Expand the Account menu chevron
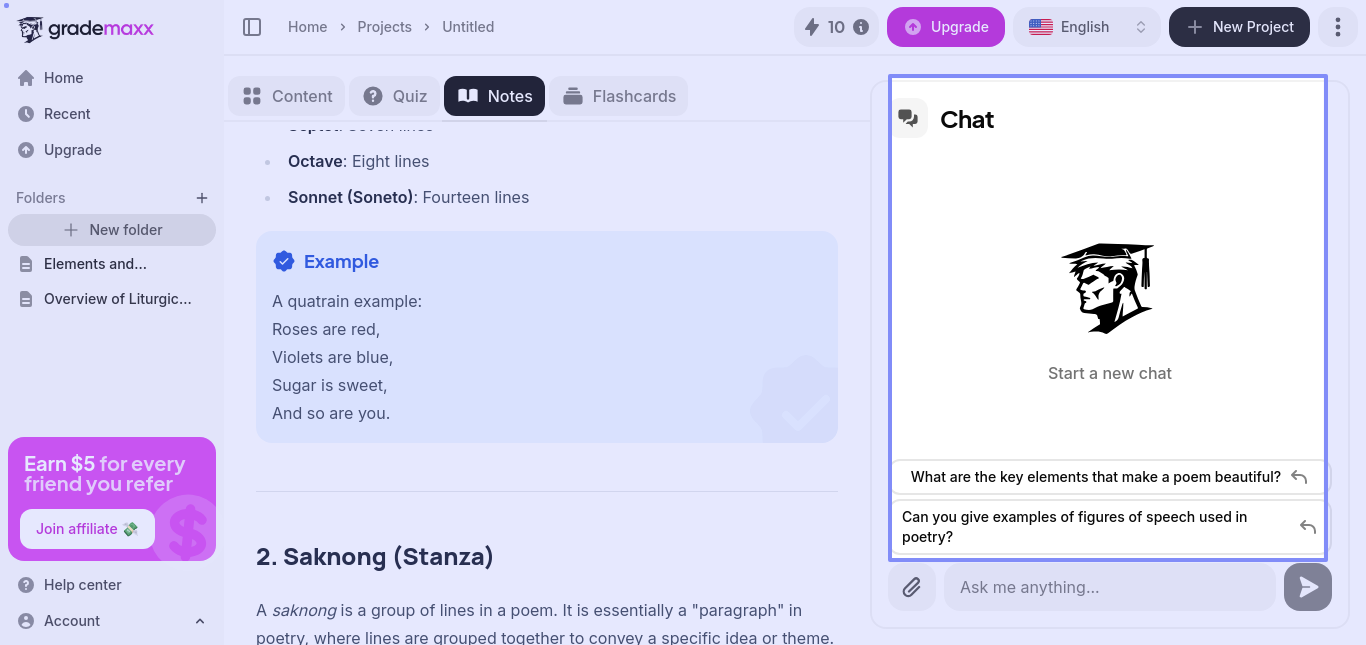1366x645 pixels. tap(200, 621)
